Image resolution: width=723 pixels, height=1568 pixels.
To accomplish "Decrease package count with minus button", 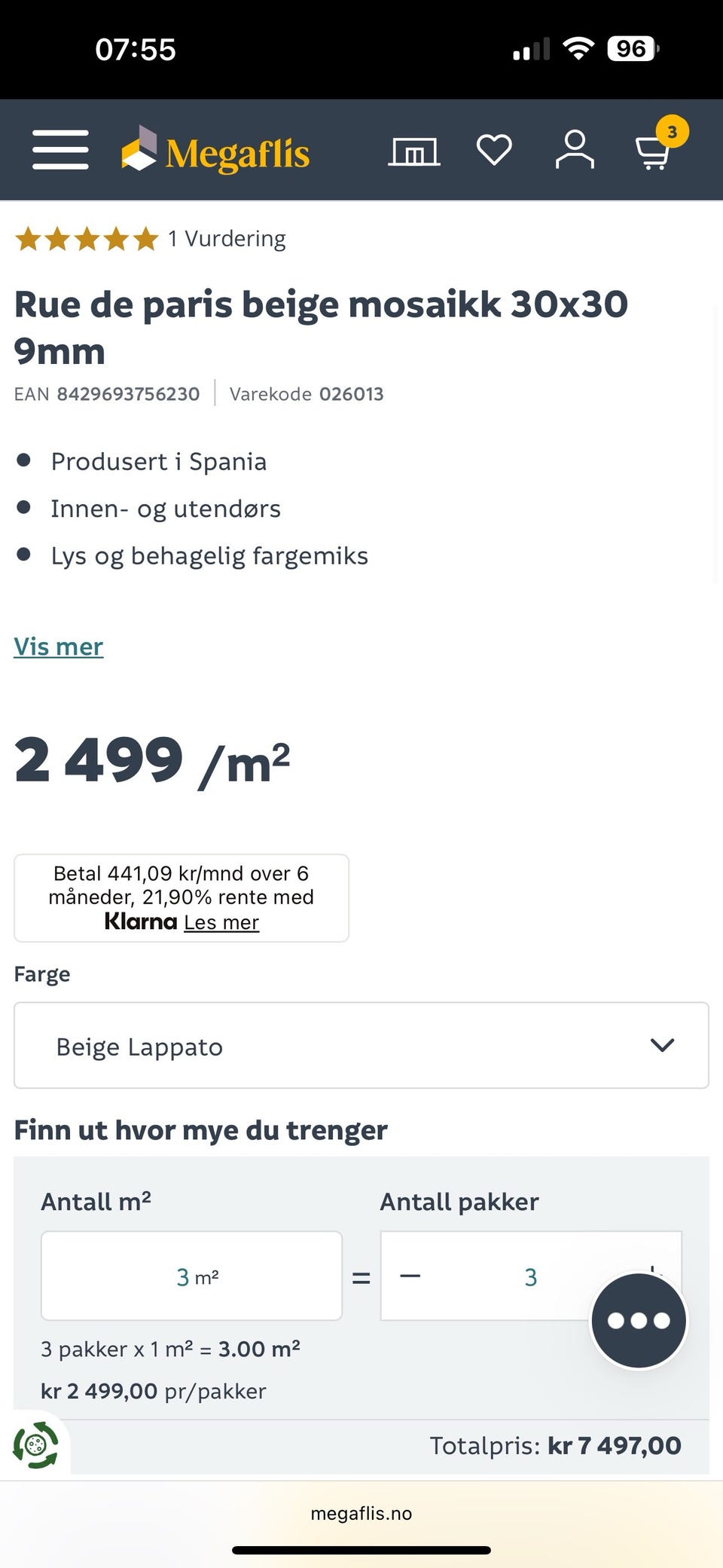I will [410, 1276].
